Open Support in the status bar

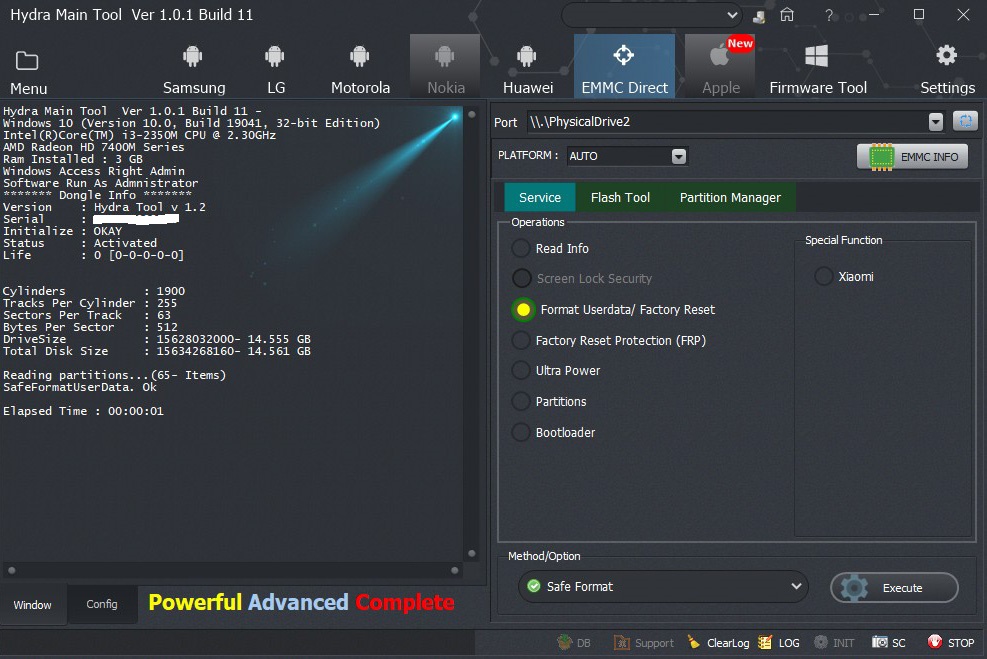643,643
